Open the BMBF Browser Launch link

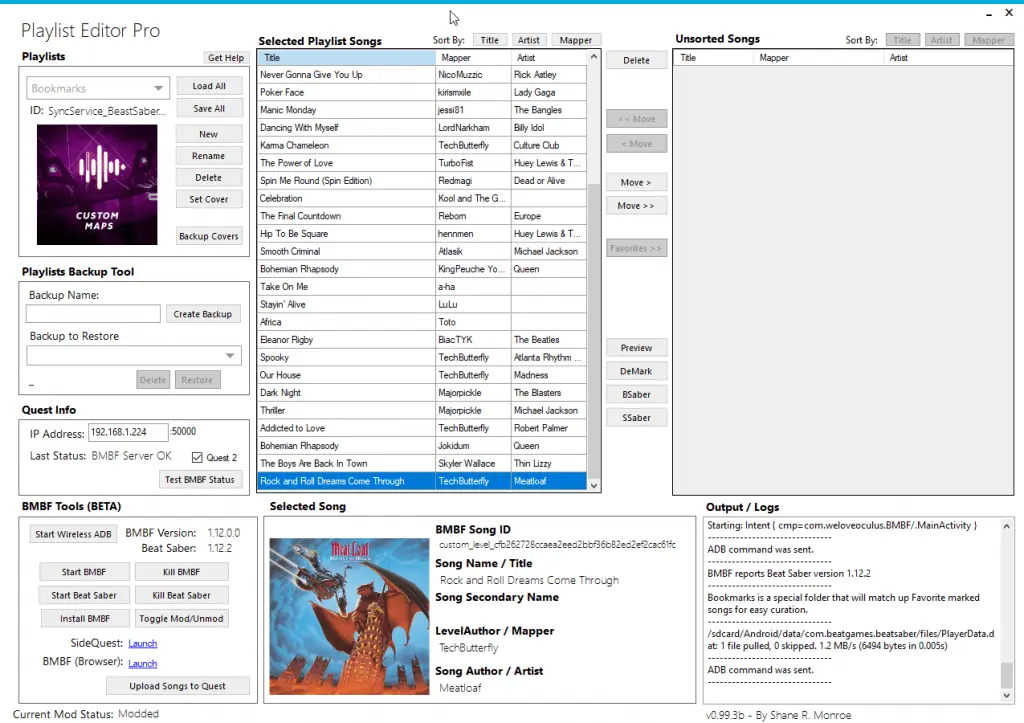pos(143,663)
